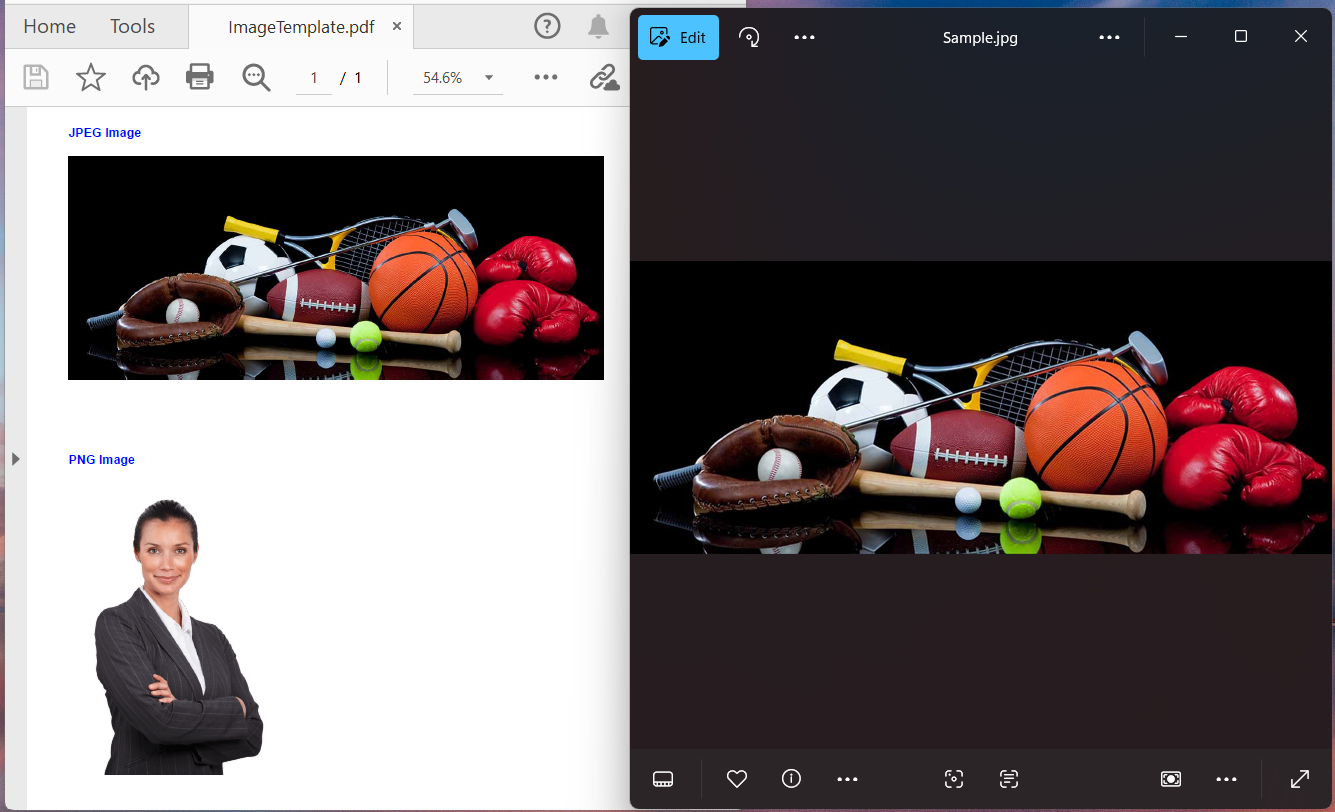Open more options in the PDF toolbar
The height and width of the screenshot is (812, 1335).
click(544, 77)
